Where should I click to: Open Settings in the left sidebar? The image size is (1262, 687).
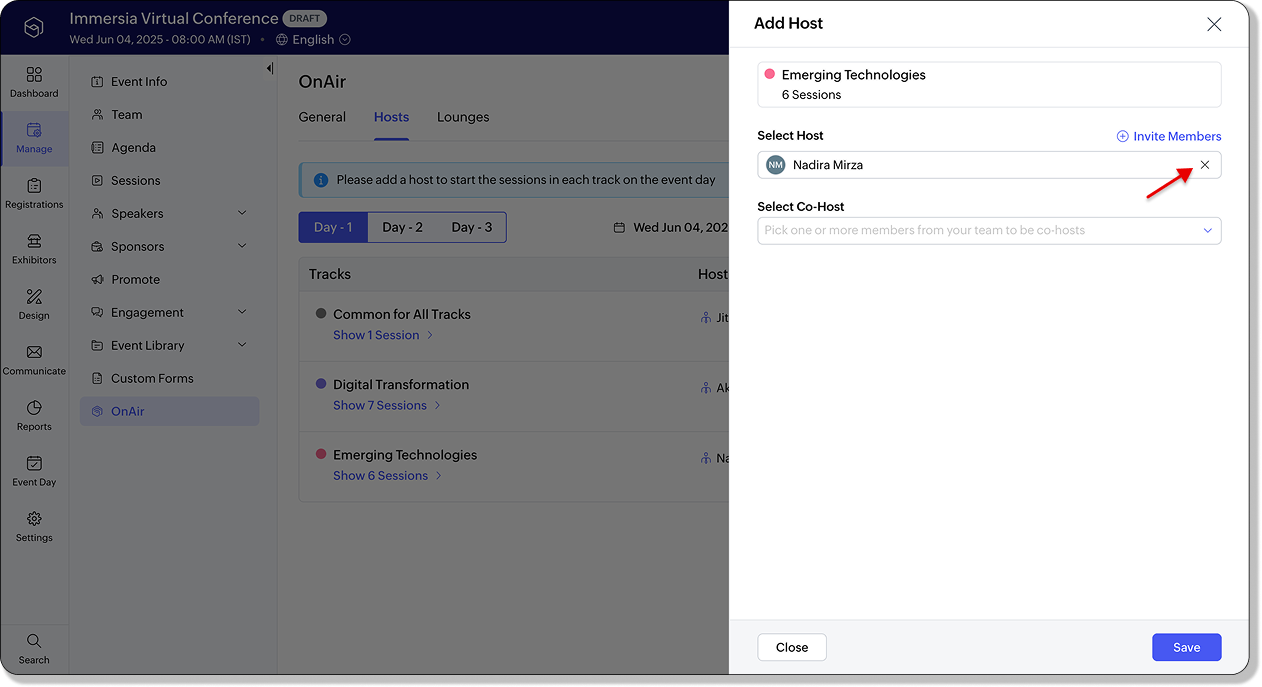(x=34, y=527)
